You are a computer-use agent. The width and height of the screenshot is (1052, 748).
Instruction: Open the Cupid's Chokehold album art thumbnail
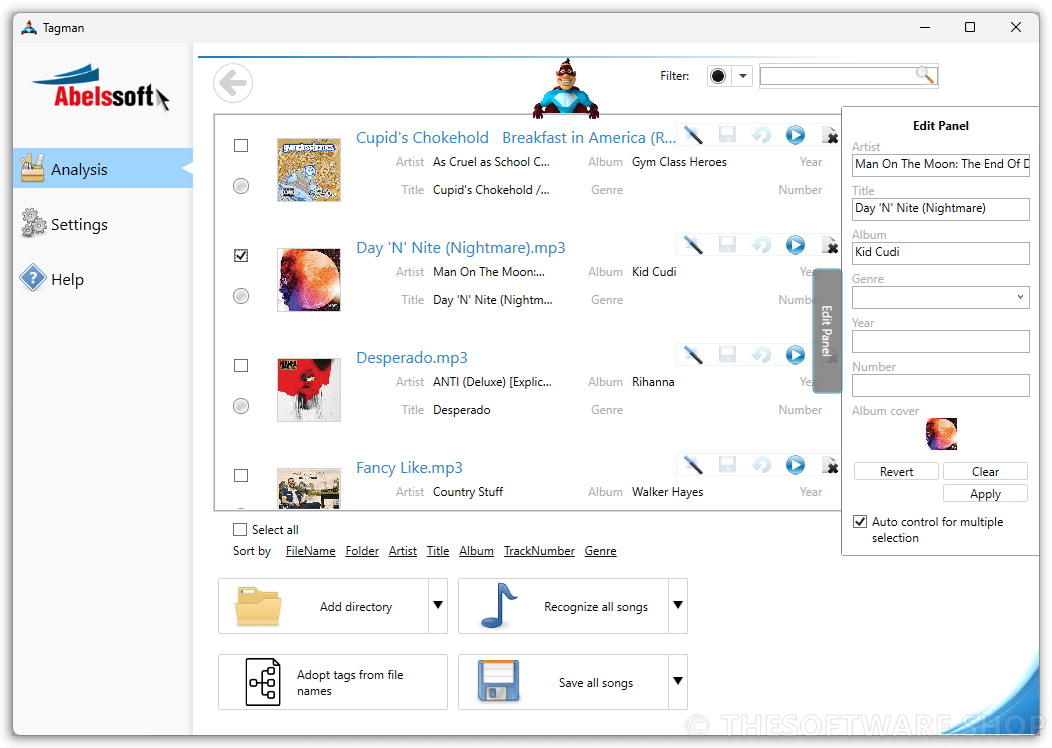(309, 170)
